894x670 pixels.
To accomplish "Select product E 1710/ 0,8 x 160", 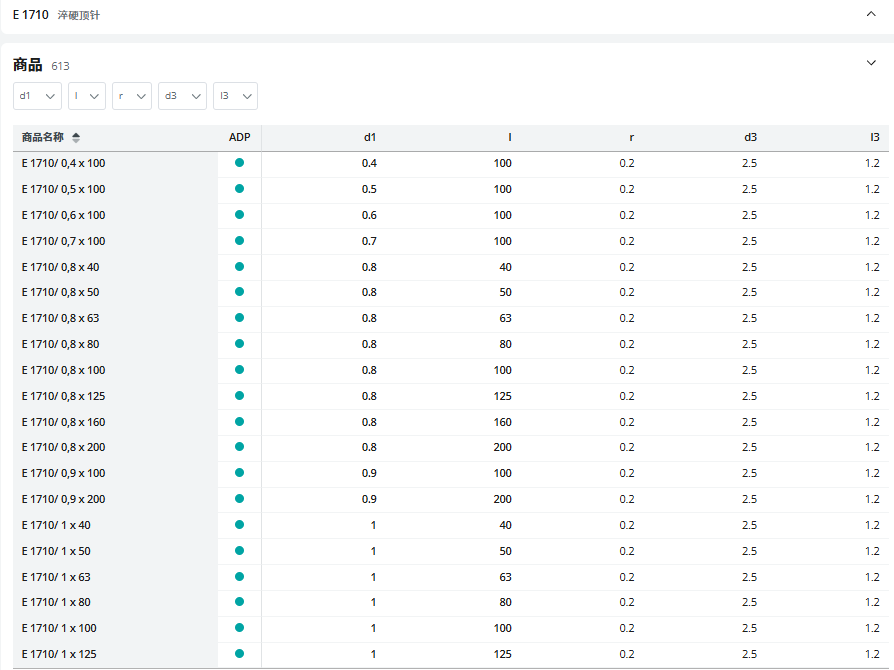I will click(63, 423).
